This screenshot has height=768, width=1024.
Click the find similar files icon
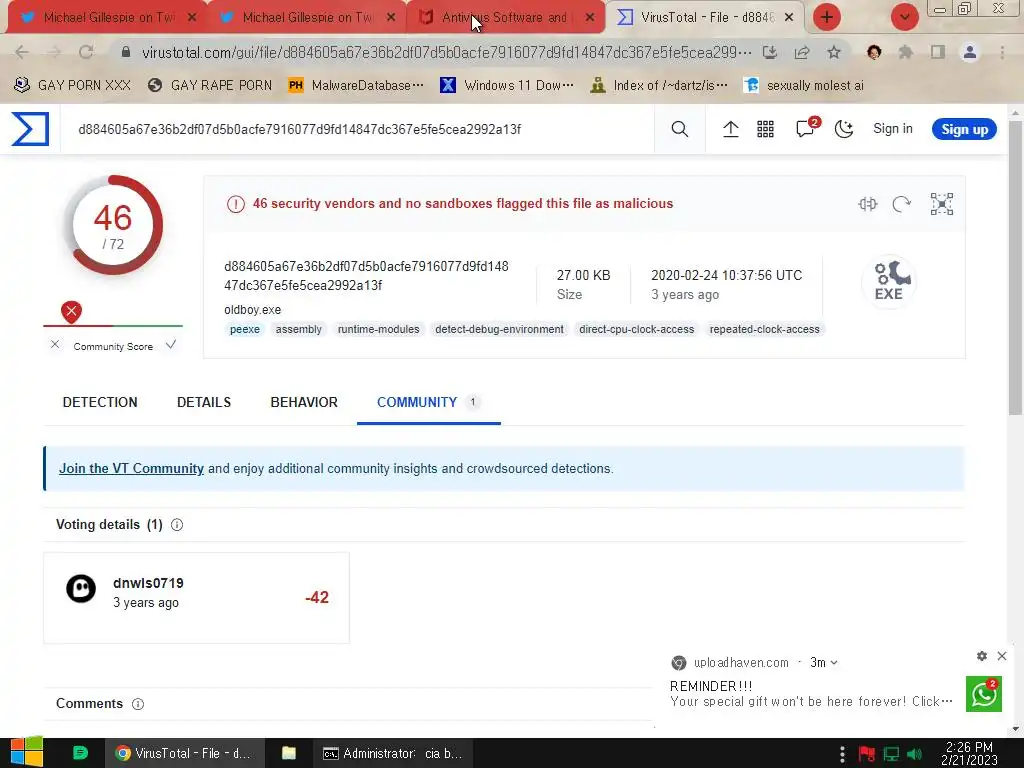867,204
